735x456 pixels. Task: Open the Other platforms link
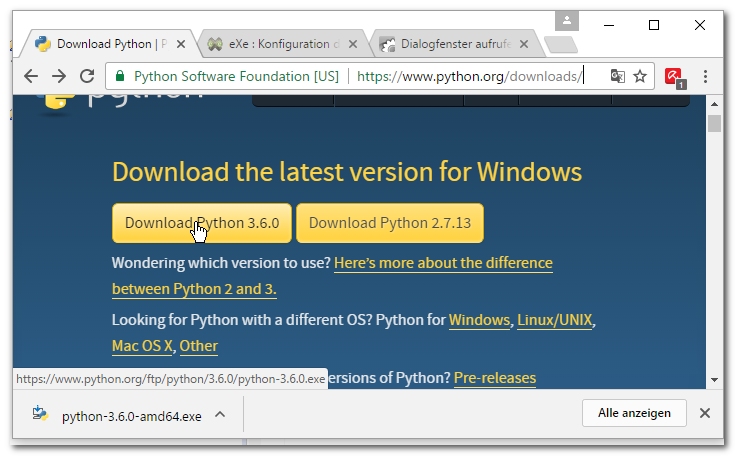(198, 346)
